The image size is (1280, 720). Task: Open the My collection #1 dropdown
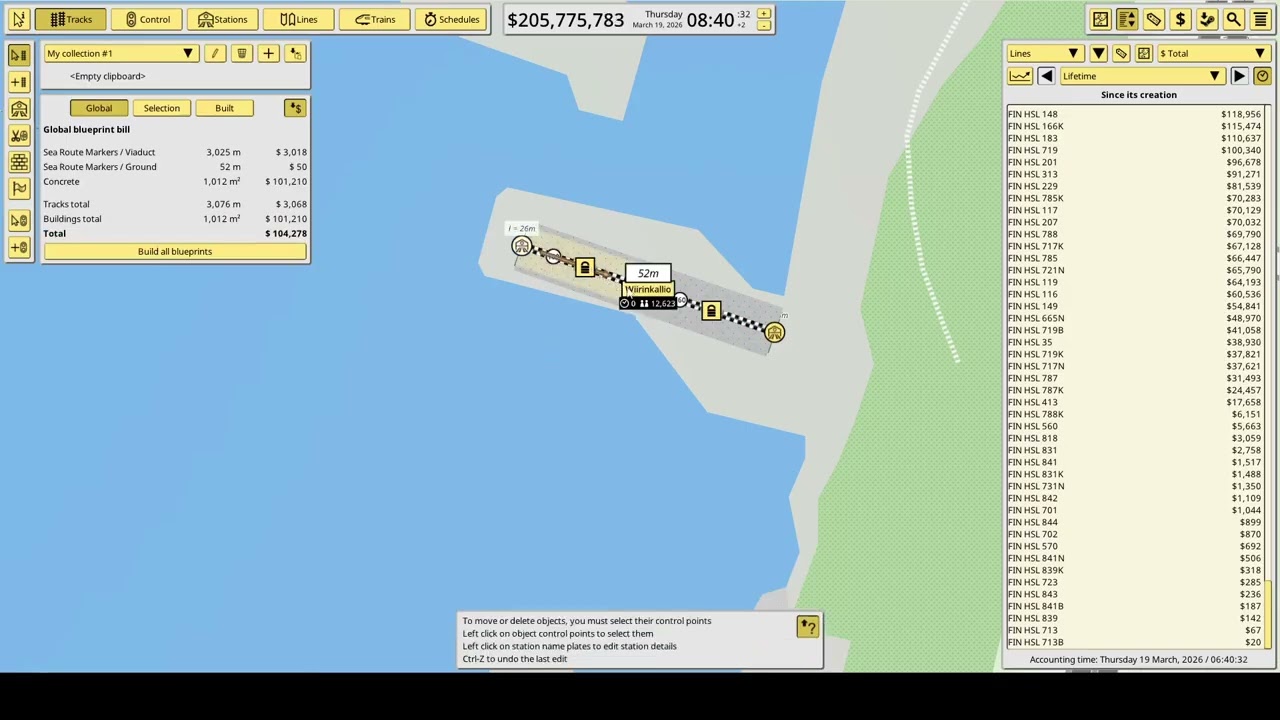pos(120,53)
